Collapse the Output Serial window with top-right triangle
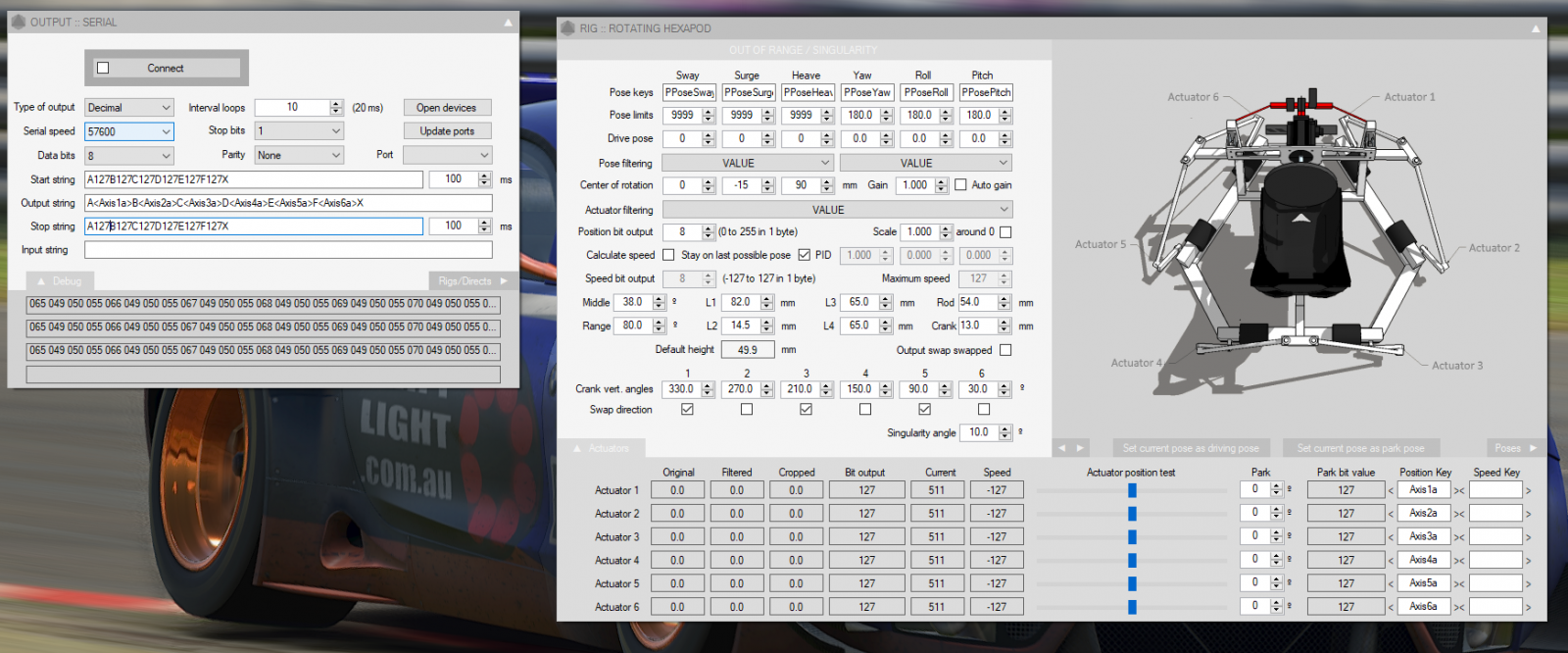This screenshot has width=1568, height=653. click(x=508, y=22)
